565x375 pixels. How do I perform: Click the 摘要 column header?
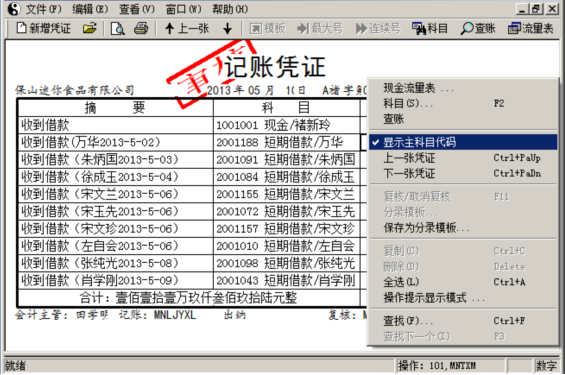pyautogui.click(x=116, y=107)
